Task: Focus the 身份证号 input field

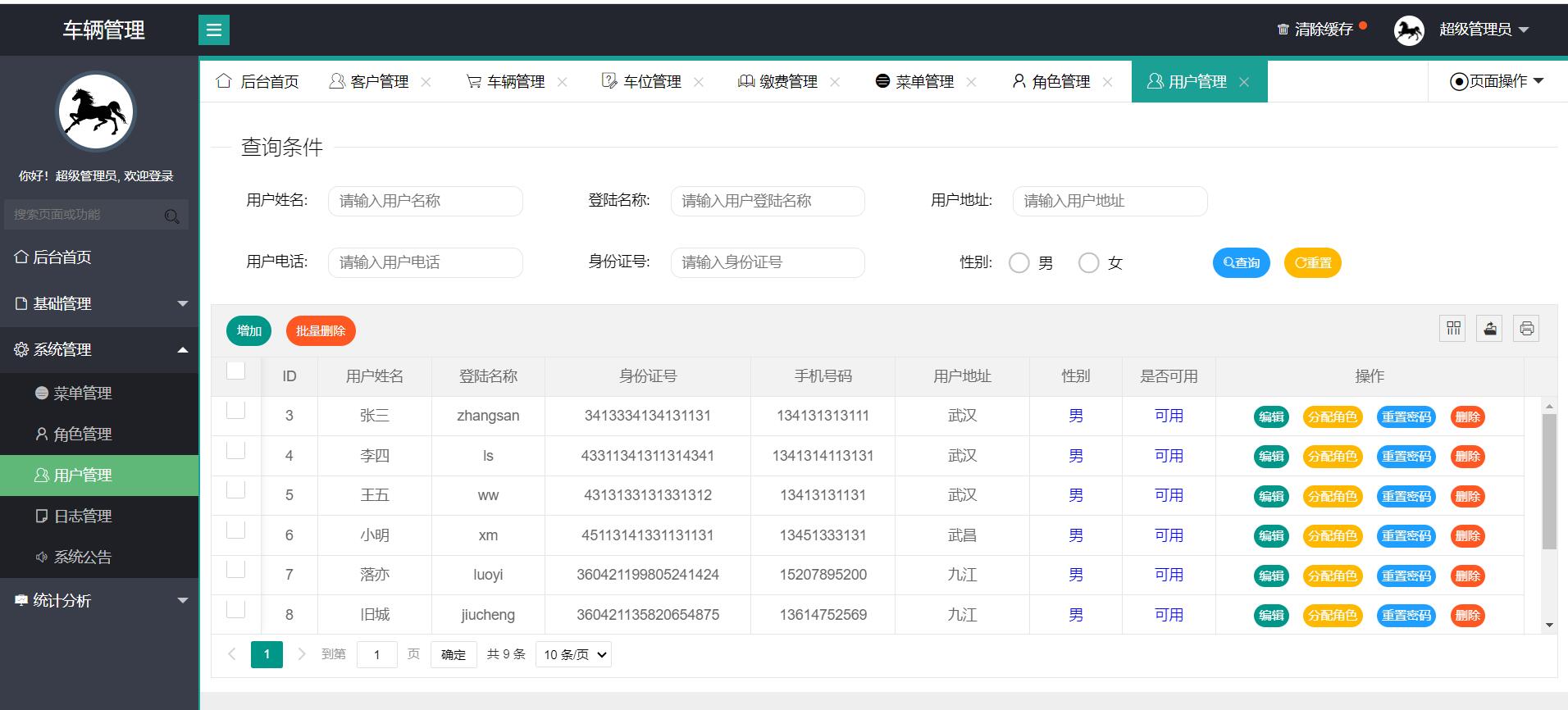Action: [768, 262]
